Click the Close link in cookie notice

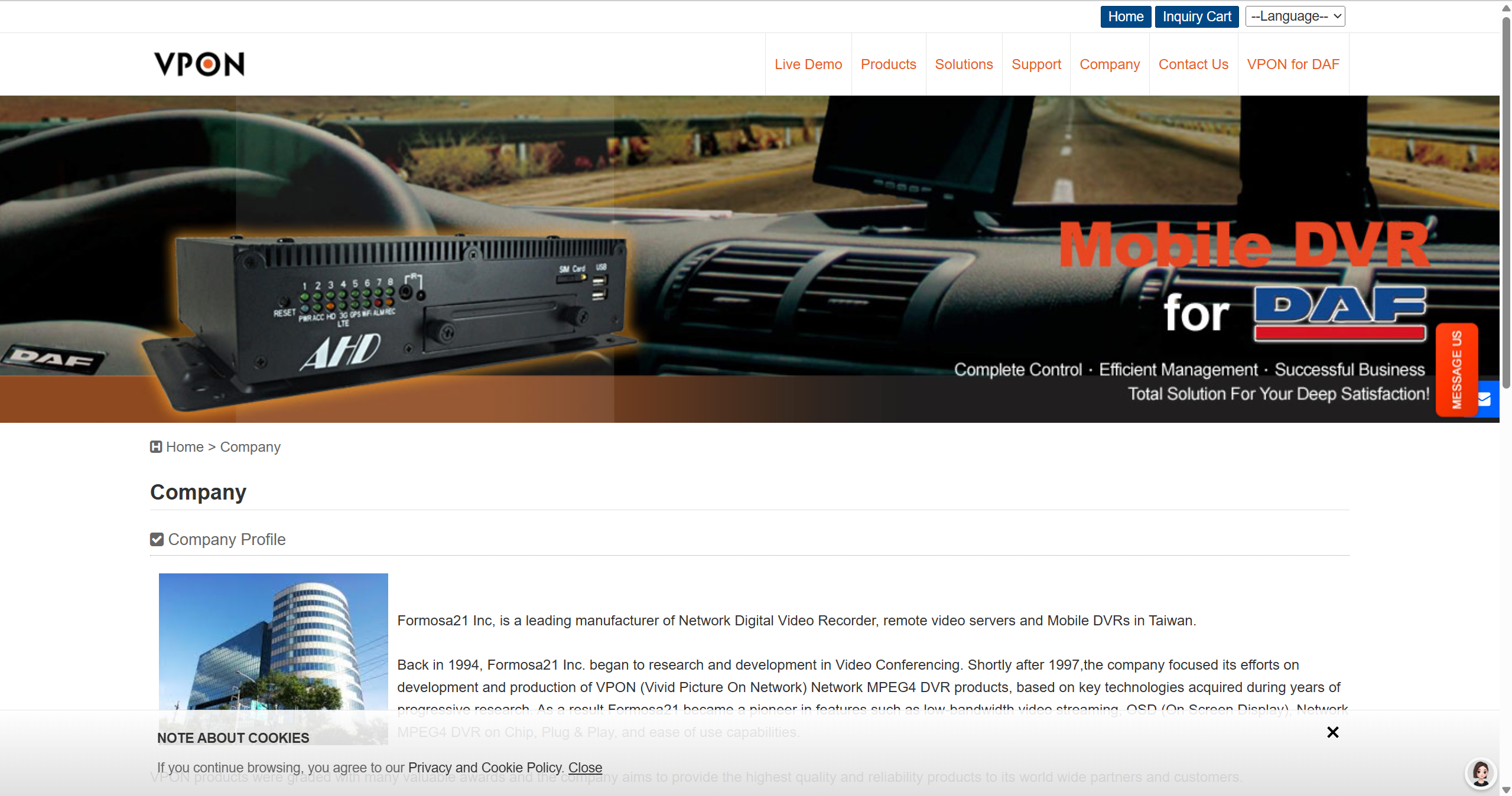585,768
